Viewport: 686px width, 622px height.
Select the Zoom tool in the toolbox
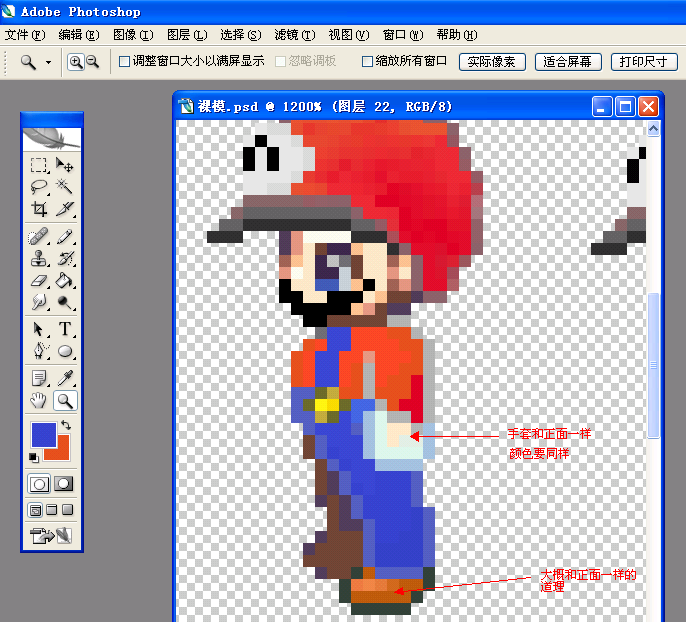65,400
